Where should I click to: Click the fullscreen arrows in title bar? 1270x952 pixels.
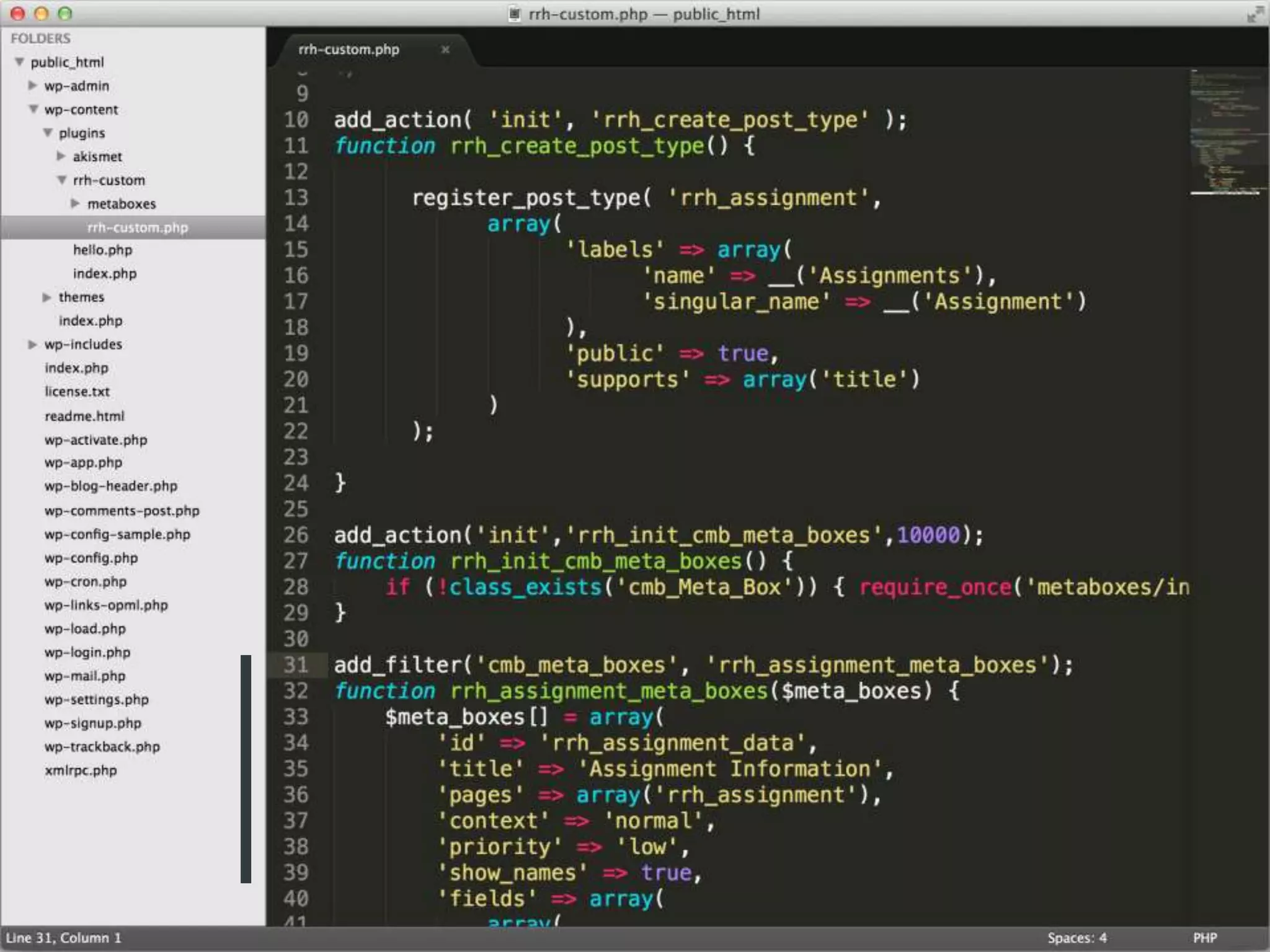pos(1254,14)
